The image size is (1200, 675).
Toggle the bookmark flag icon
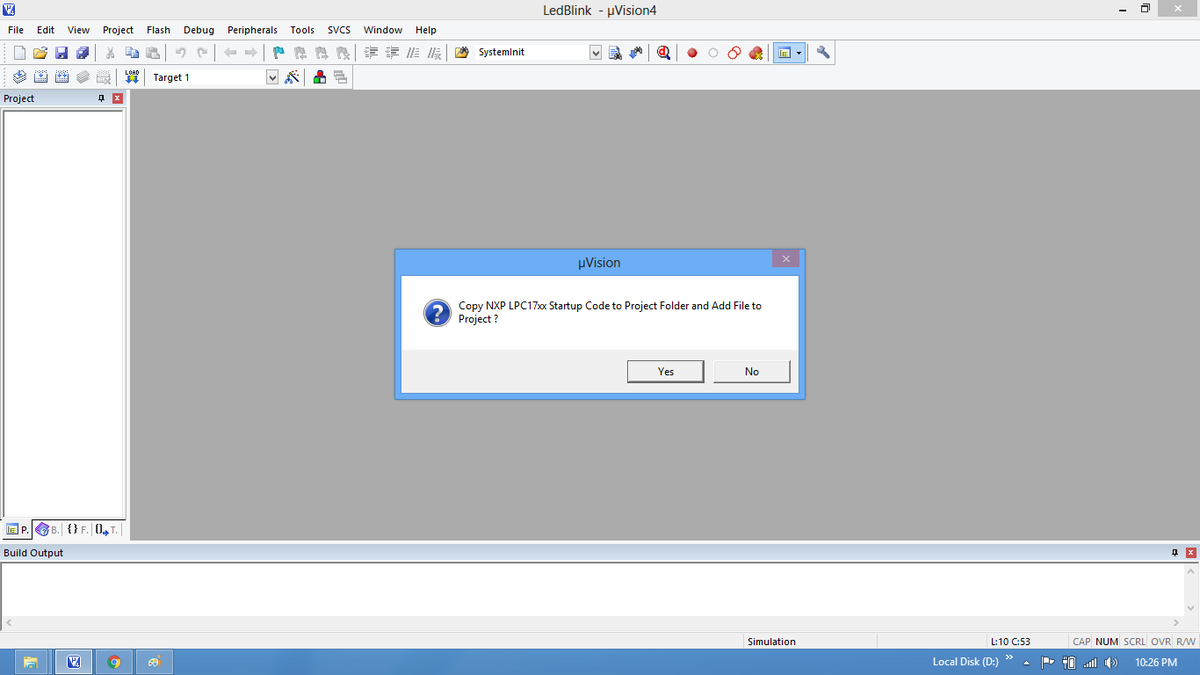[x=279, y=53]
